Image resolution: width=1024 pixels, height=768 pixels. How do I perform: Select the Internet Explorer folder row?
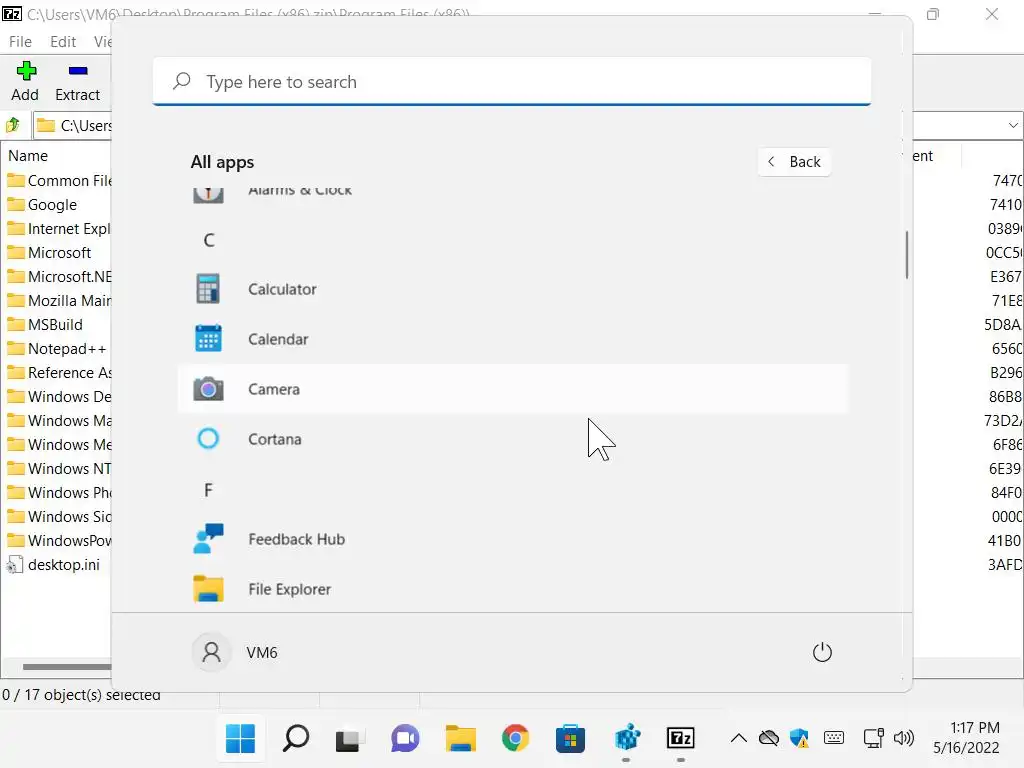coord(59,229)
